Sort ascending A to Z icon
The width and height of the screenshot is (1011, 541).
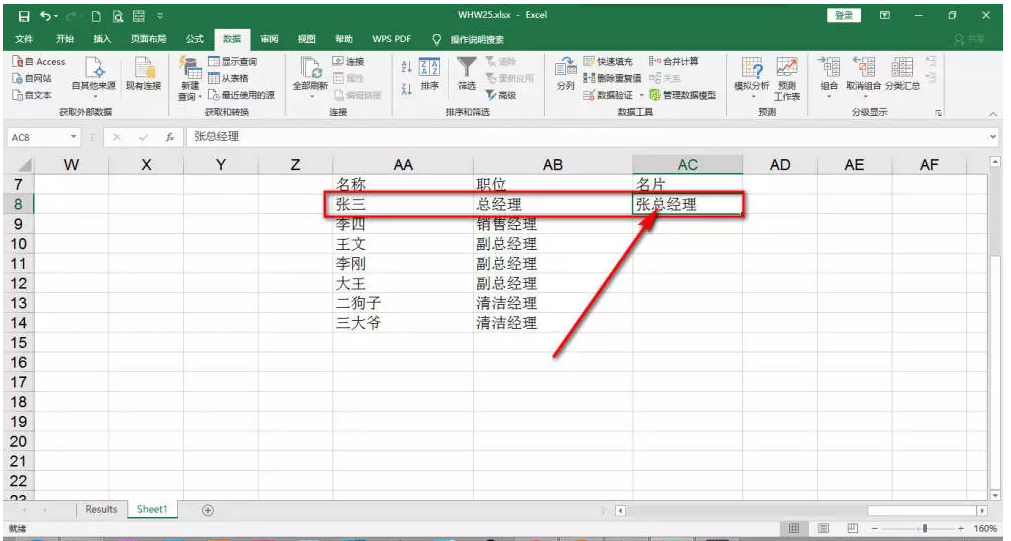tap(406, 67)
